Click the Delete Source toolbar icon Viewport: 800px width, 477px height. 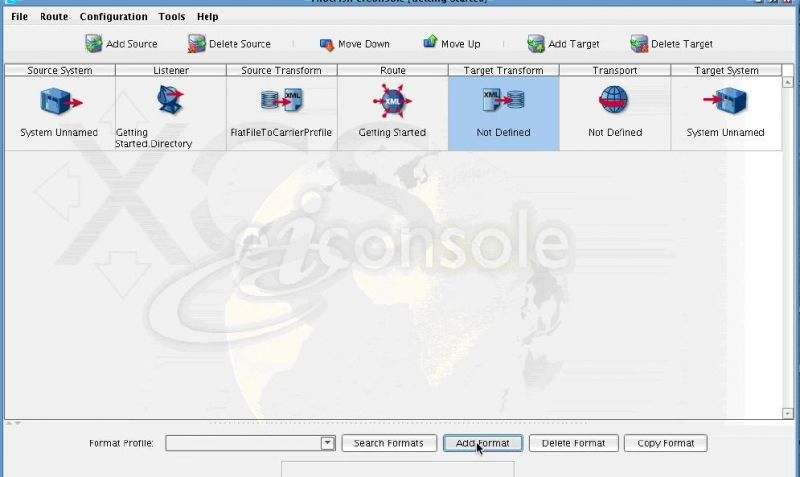pos(196,44)
